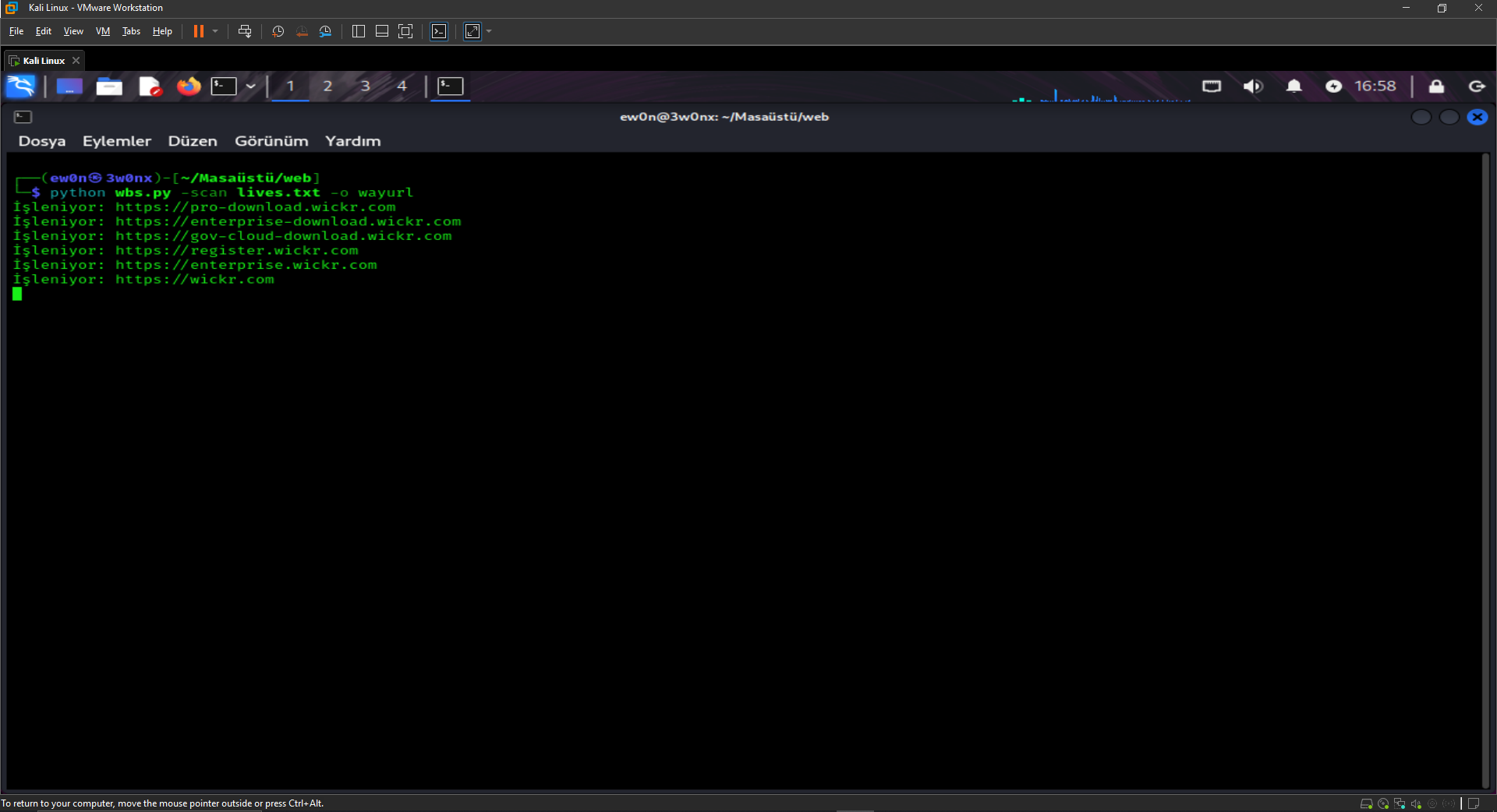This screenshot has width=1497, height=812.
Task: Open the power manager indicator
Action: (x=1334, y=86)
